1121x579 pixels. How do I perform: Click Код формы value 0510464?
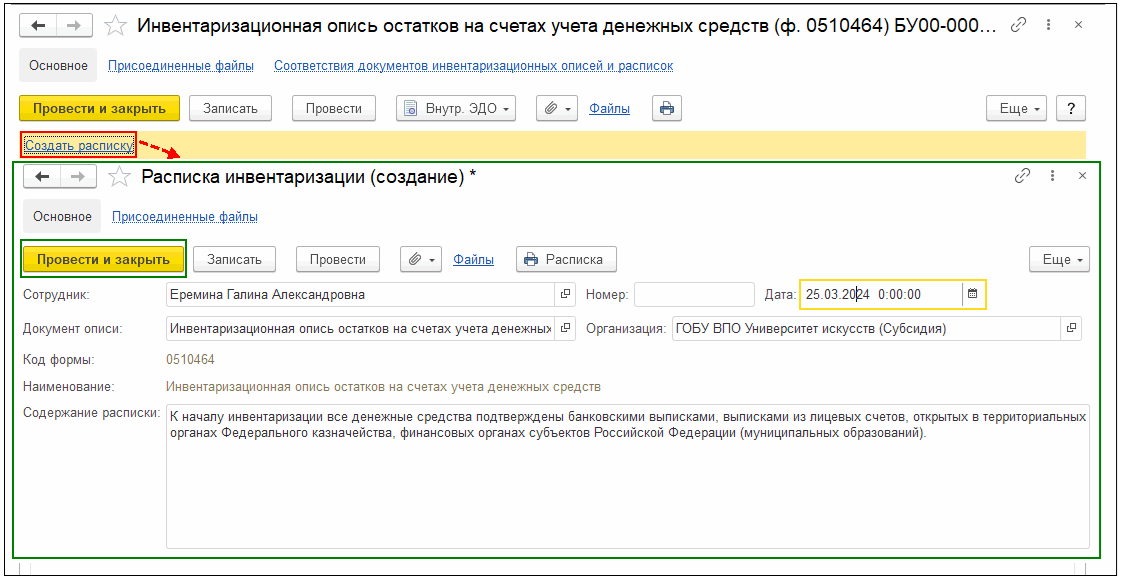tap(190, 360)
